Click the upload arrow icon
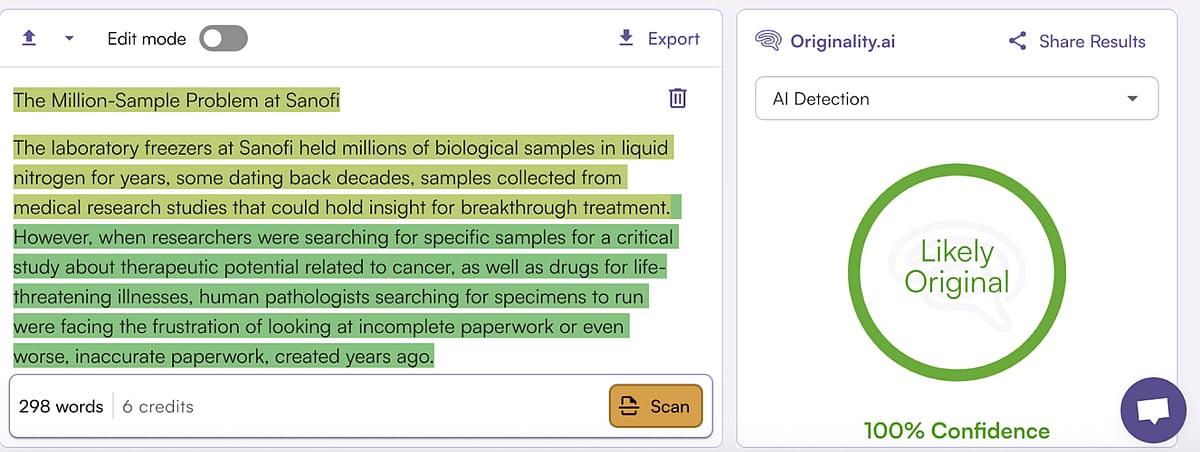The image size is (1200, 452). click(x=29, y=38)
